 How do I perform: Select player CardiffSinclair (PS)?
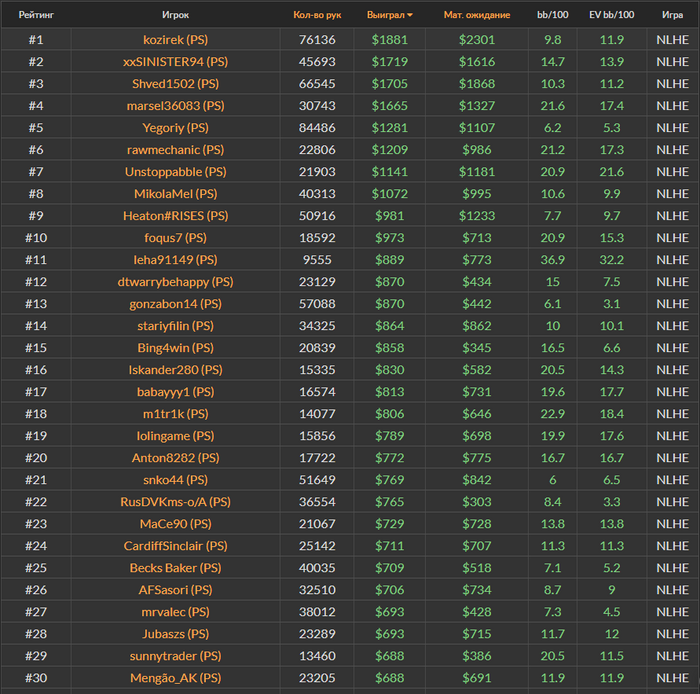pos(175,546)
